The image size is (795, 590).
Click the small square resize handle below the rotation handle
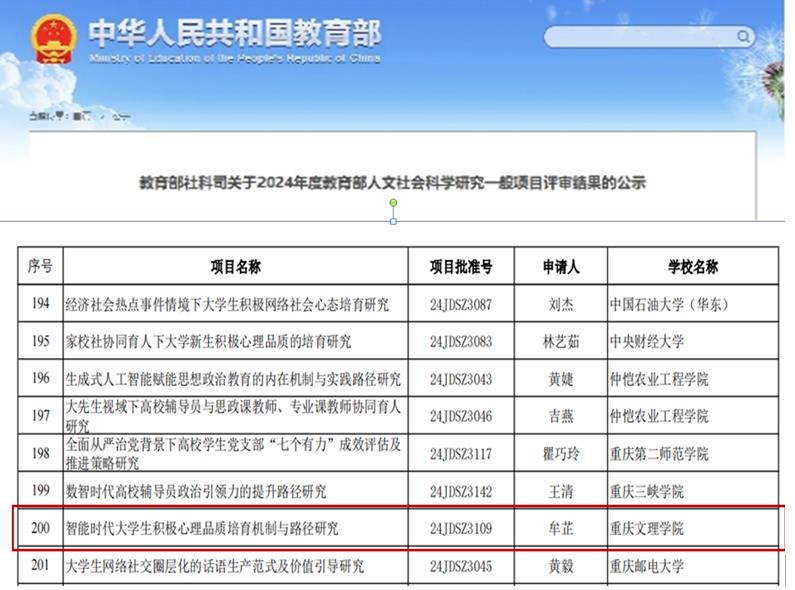coord(393,221)
